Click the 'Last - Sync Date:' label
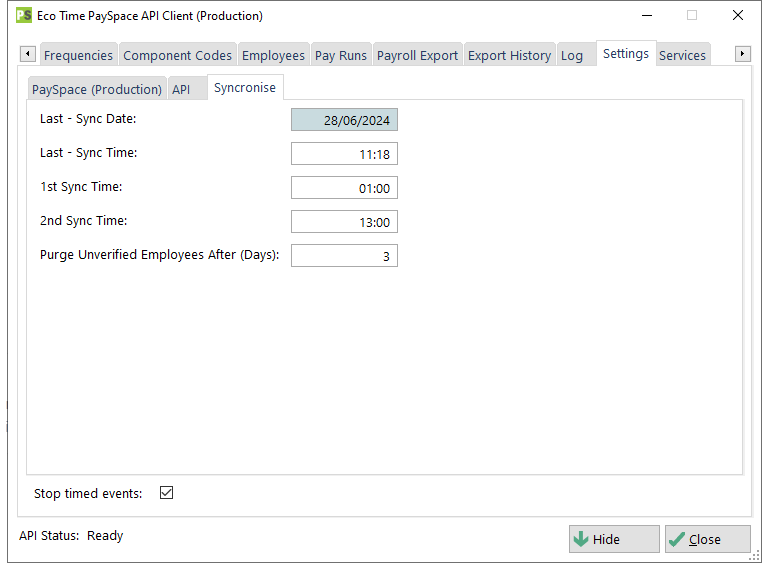The width and height of the screenshot is (769, 570). tap(88, 119)
